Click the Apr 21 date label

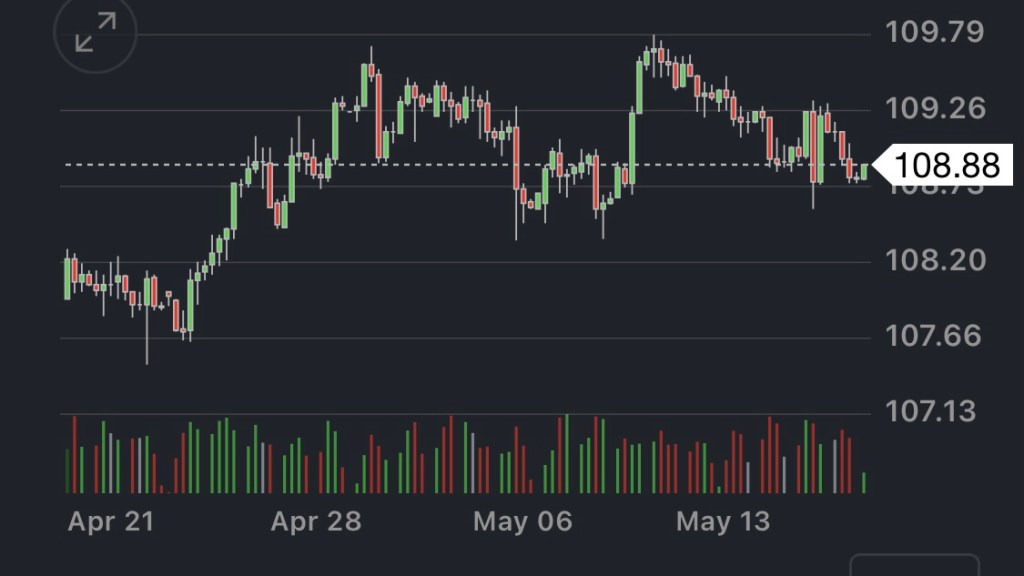coord(111,521)
